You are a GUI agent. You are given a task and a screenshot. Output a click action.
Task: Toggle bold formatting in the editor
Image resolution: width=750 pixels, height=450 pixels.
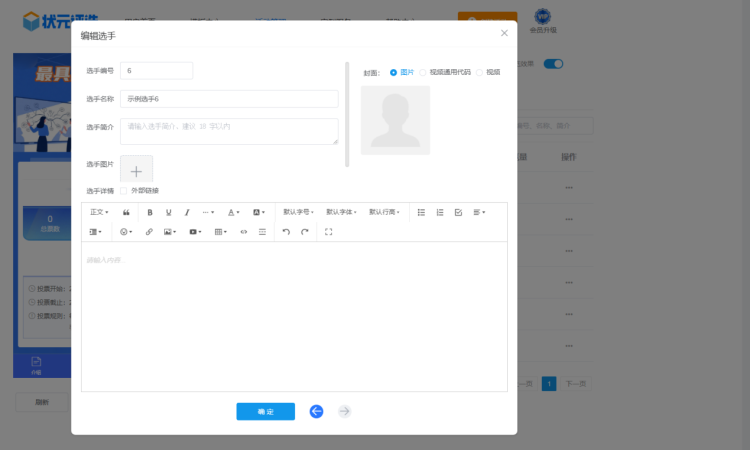[x=150, y=212]
